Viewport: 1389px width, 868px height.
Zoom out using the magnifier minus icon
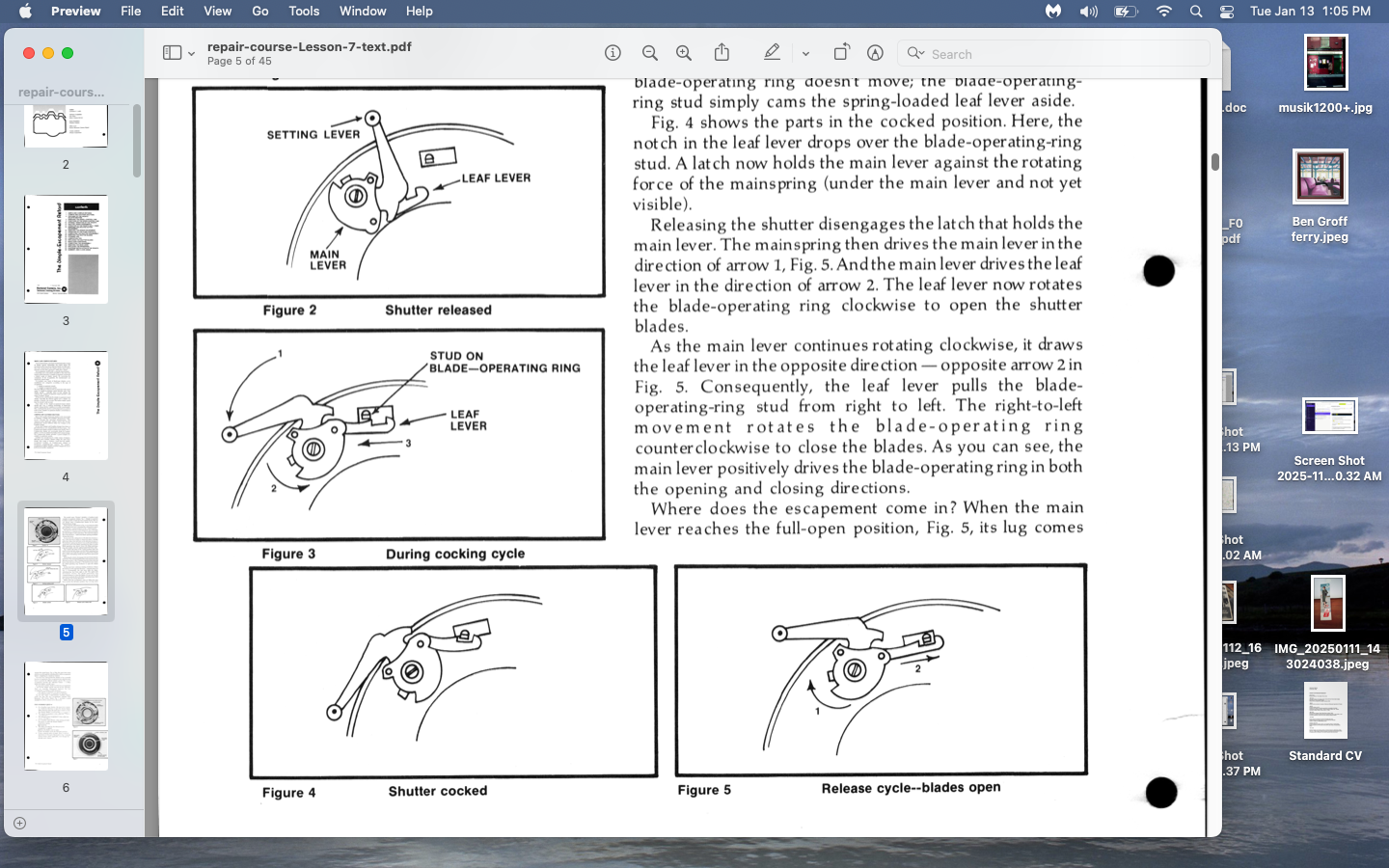[x=650, y=53]
